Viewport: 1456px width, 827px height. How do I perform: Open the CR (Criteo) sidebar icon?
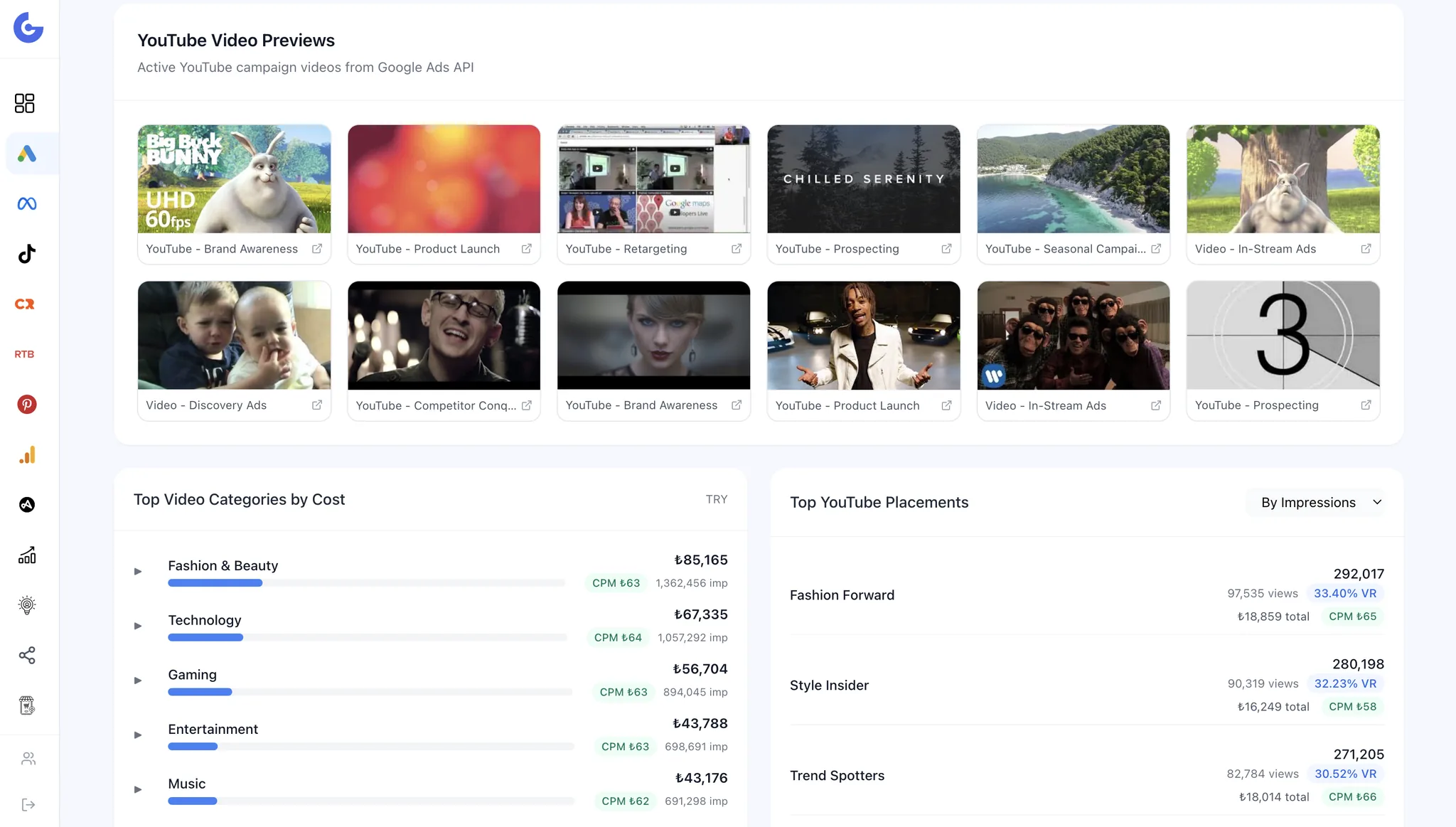25,304
